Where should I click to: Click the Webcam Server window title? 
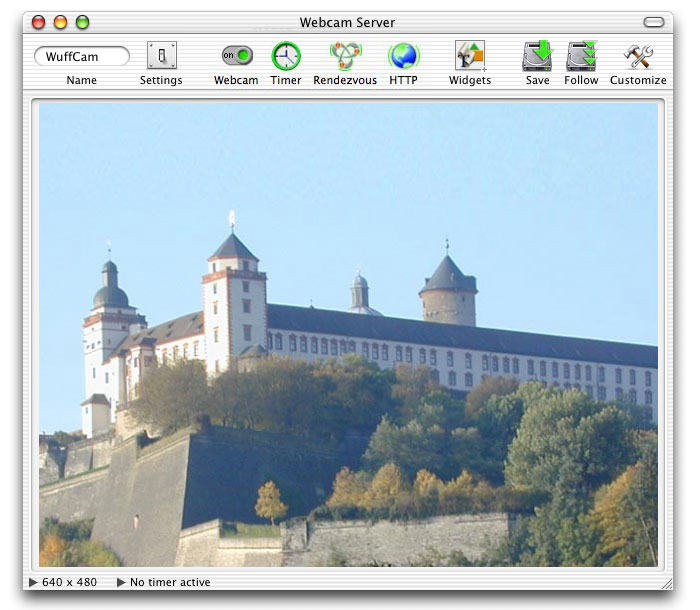click(x=348, y=22)
